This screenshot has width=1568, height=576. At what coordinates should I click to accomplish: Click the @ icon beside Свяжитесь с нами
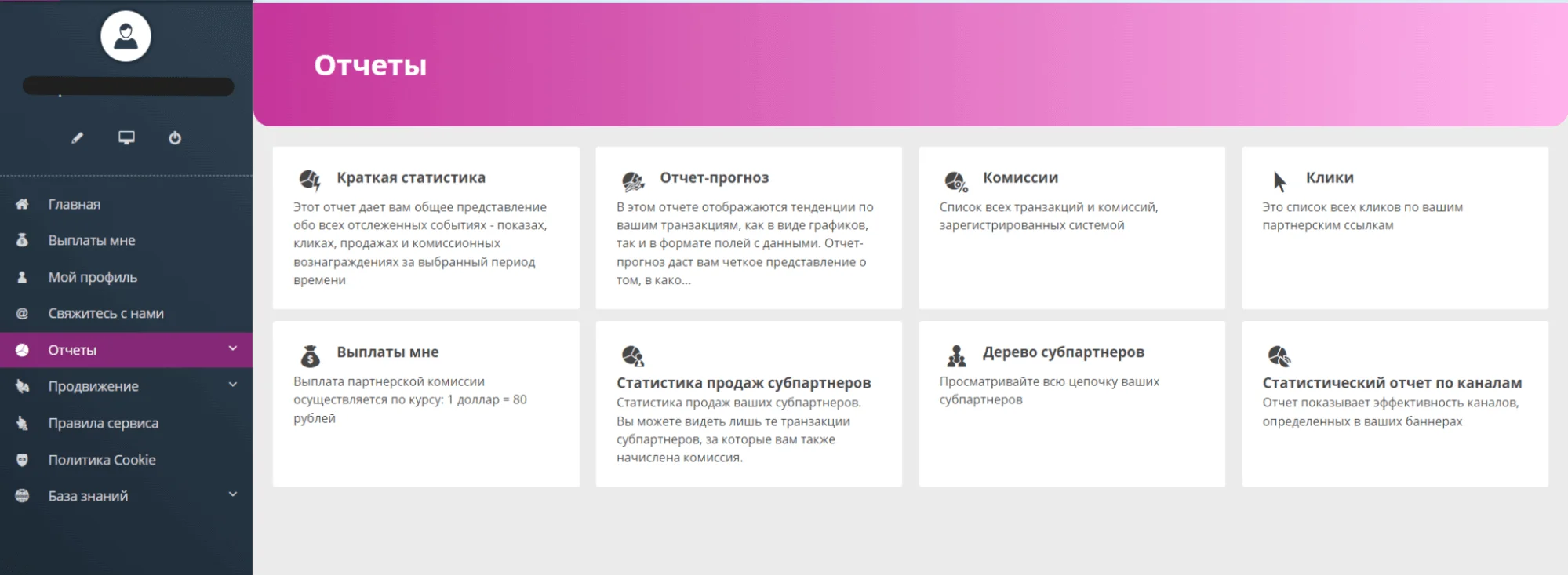[22, 313]
